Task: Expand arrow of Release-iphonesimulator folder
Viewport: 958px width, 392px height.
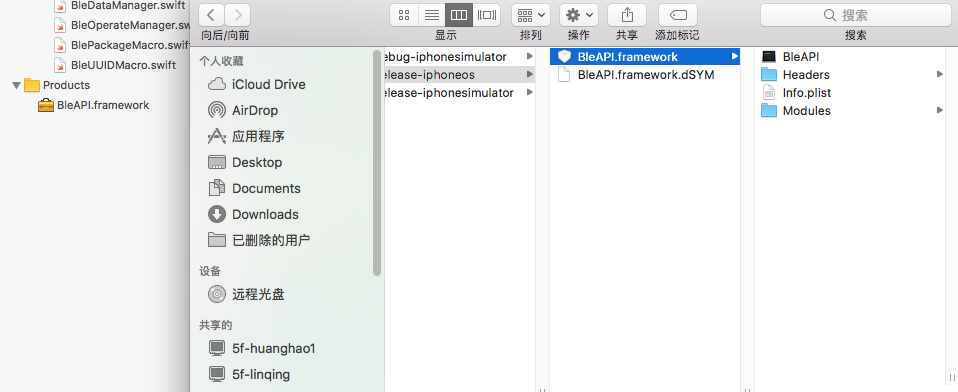Action: (530, 93)
